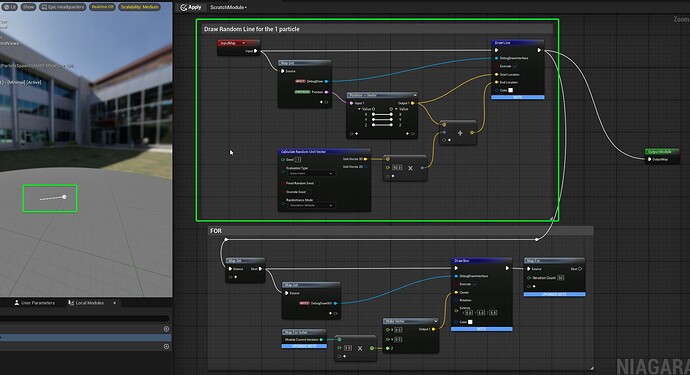The height and width of the screenshot is (375, 690).
Task: Open the Lit view mode button
Action: (9, 7)
